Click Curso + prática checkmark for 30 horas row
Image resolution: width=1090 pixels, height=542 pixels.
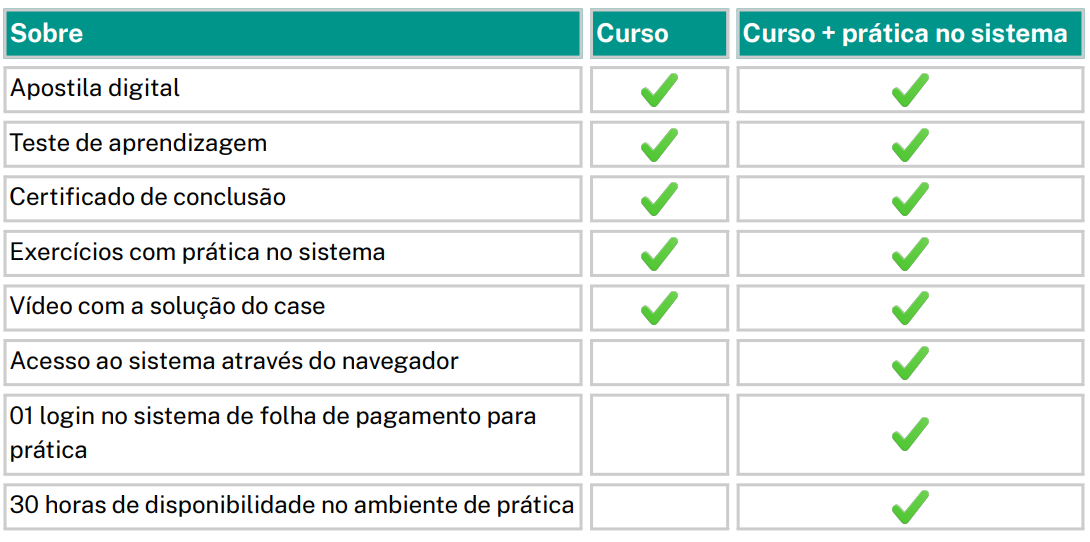click(x=910, y=506)
